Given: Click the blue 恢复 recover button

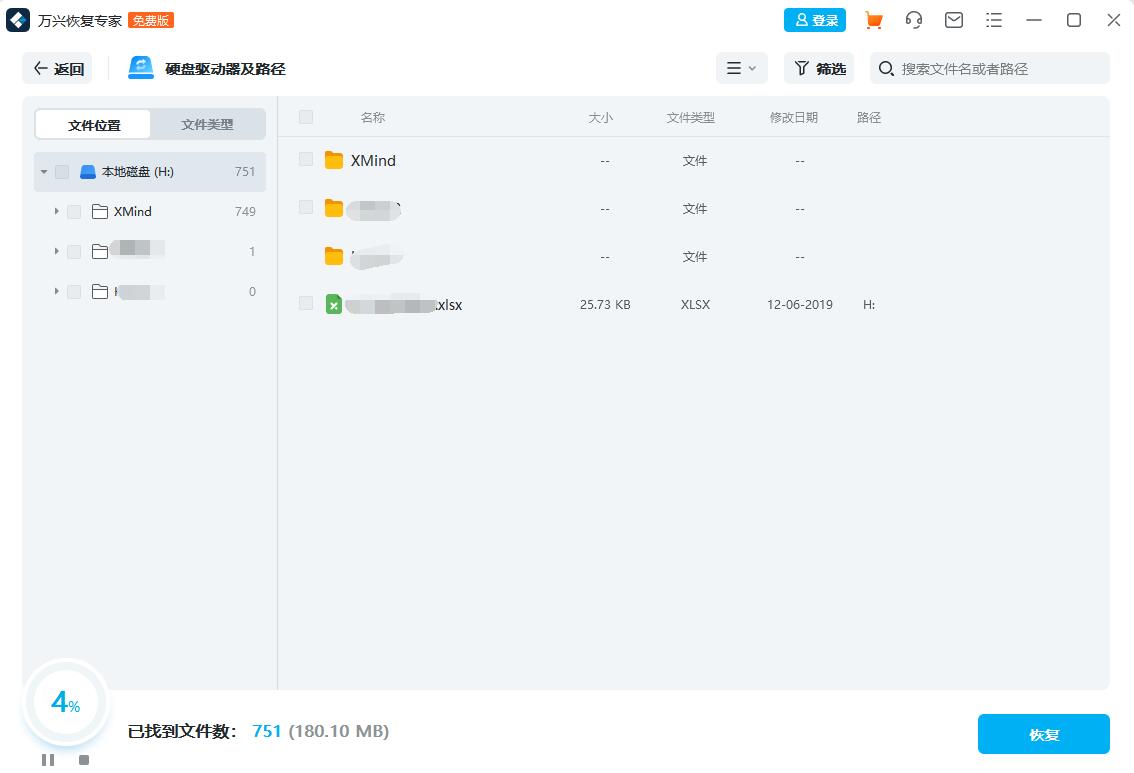Looking at the screenshot, I should [x=1043, y=733].
